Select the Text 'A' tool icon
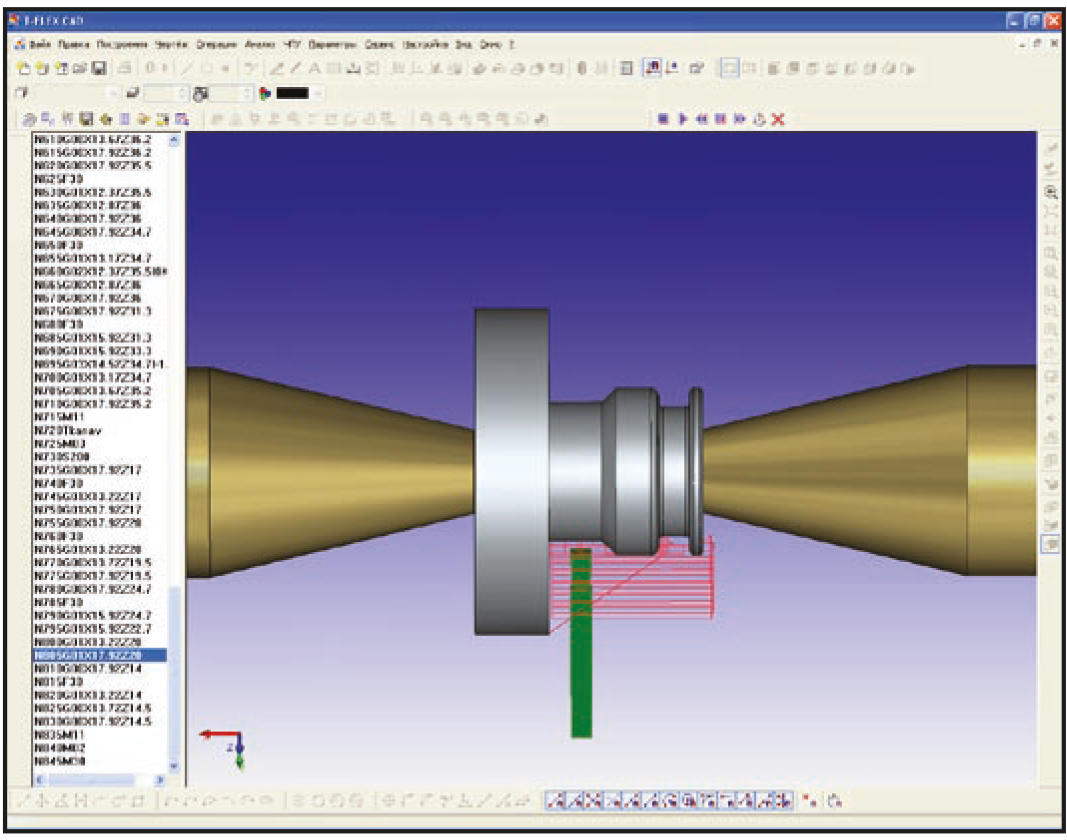 coord(314,69)
